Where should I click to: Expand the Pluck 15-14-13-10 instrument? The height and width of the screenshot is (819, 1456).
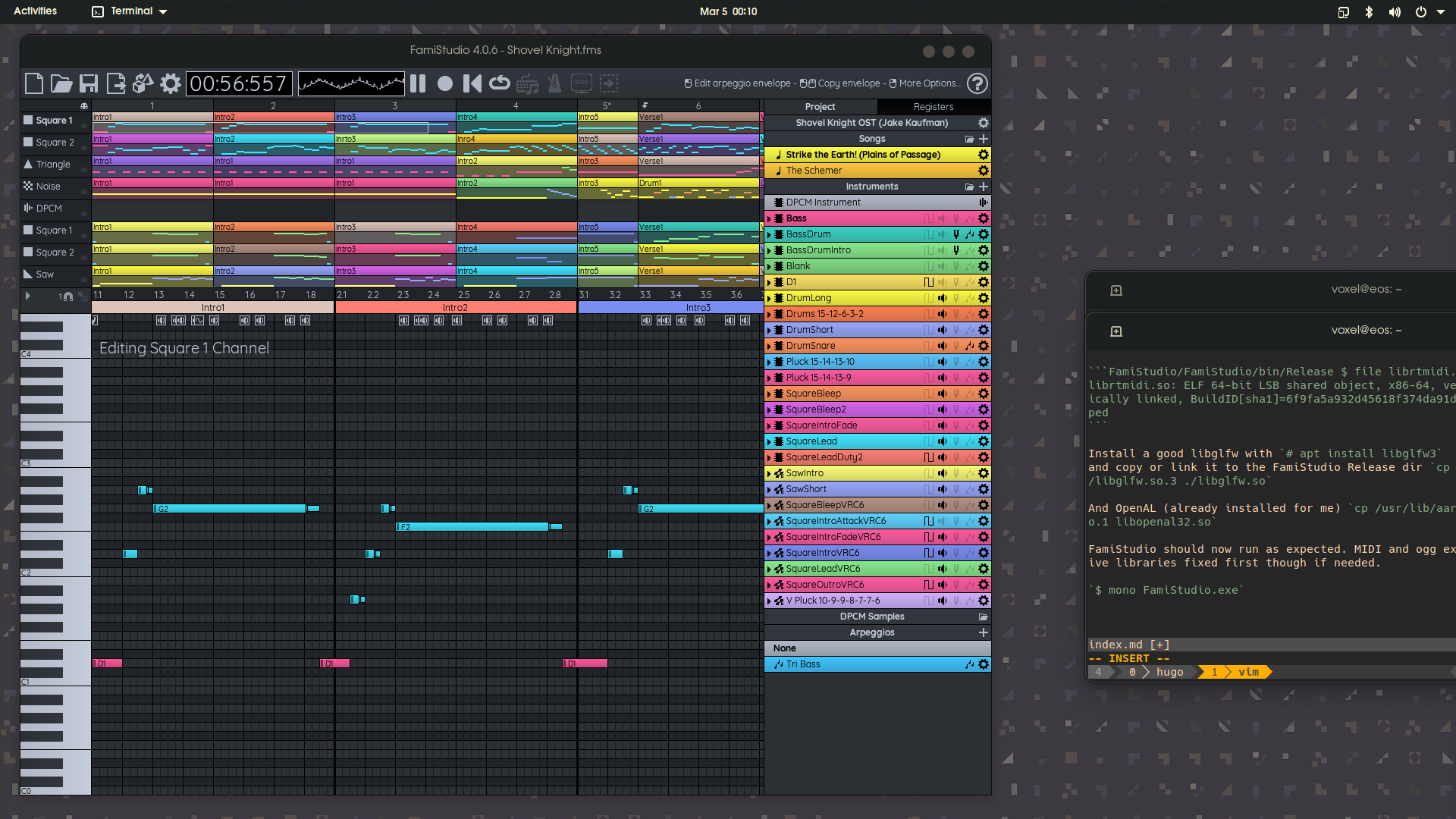769,362
